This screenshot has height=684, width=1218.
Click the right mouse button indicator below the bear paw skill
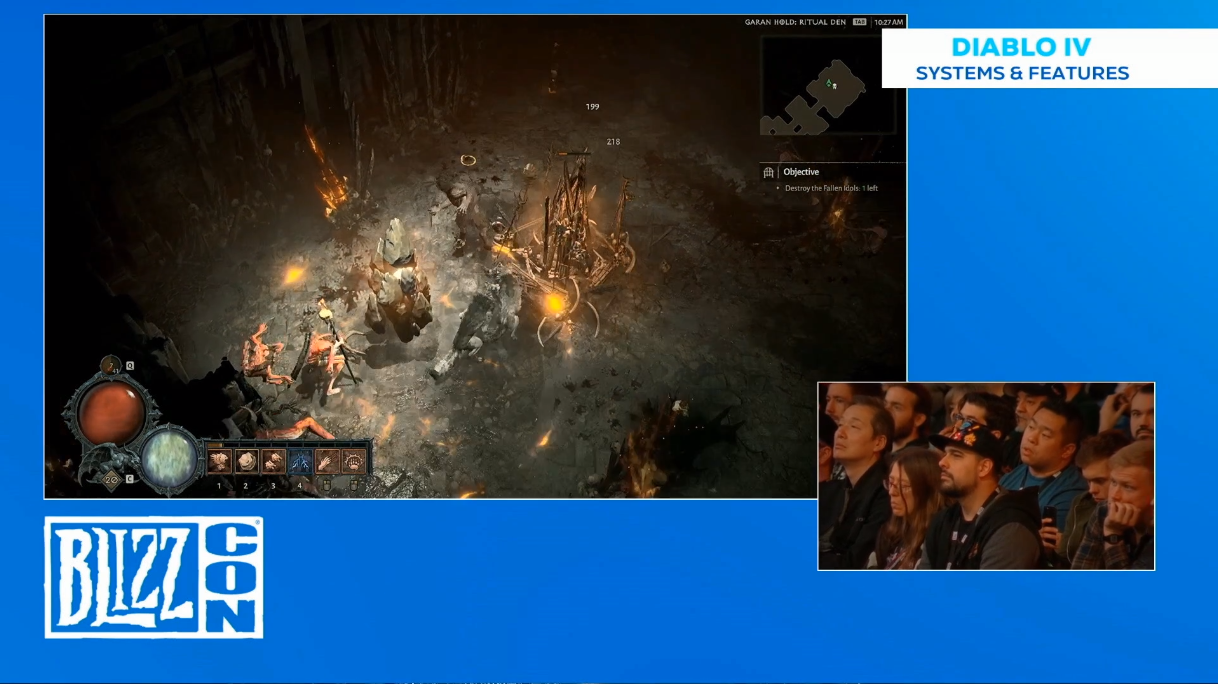[x=353, y=485]
